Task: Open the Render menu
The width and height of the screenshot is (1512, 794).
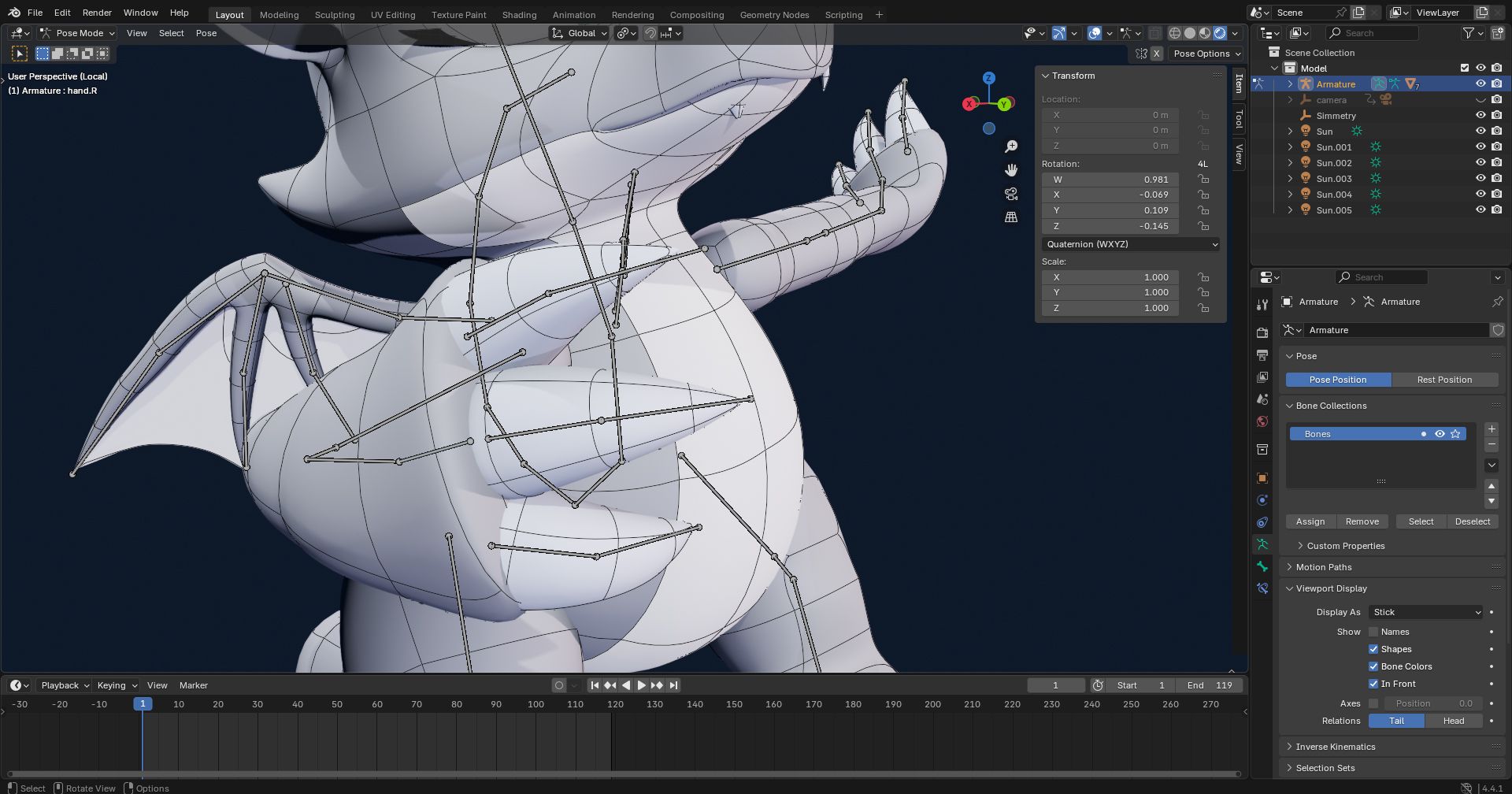Action: coord(97,13)
